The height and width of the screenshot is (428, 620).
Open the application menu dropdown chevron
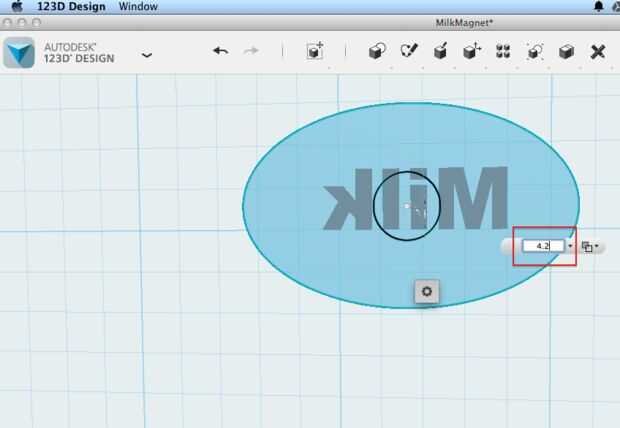[x=147, y=55]
